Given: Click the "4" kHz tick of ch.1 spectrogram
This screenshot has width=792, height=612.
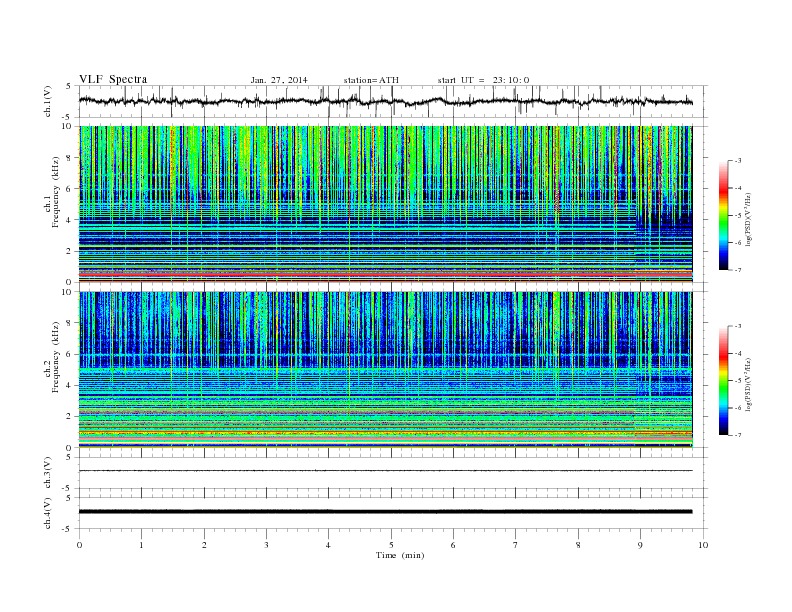Looking at the screenshot, I should [69, 220].
